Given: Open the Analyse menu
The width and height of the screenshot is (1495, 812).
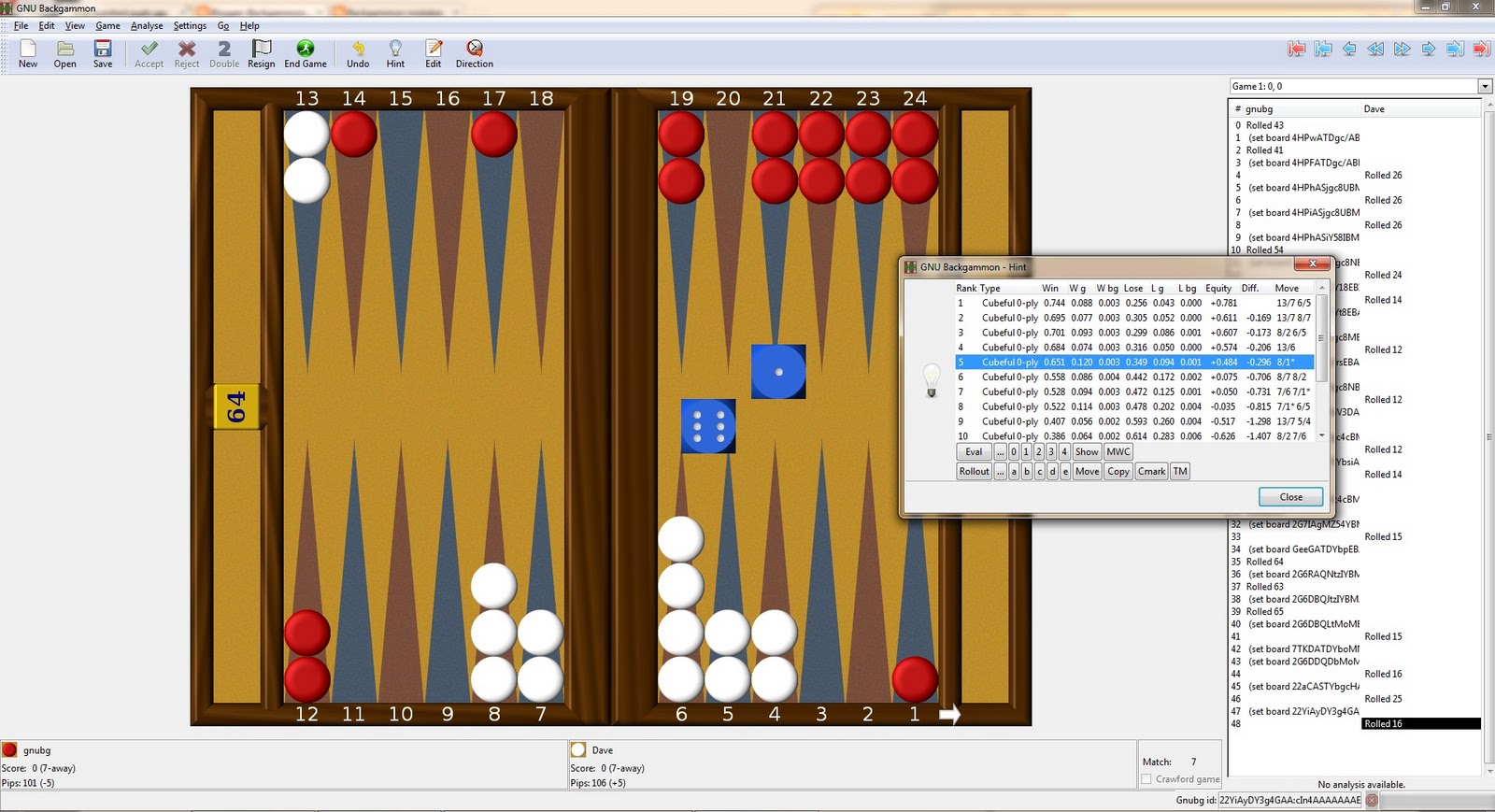Looking at the screenshot, I should (x=147, y=26).
